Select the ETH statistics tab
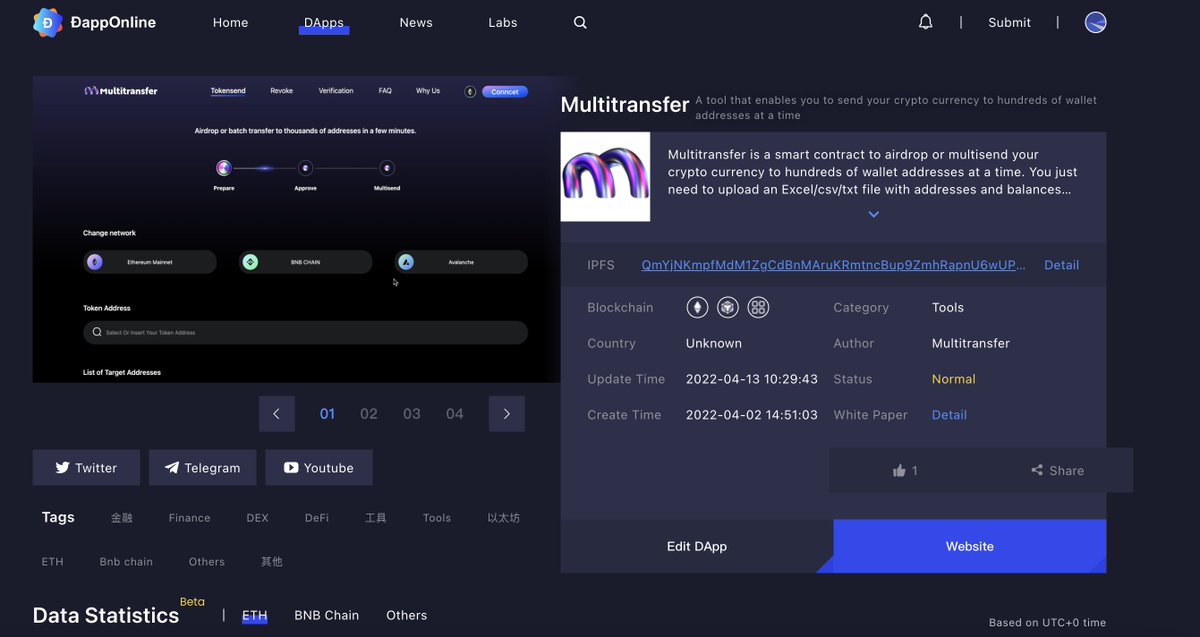Viewport: 1200px width, 637px height. 255,615
